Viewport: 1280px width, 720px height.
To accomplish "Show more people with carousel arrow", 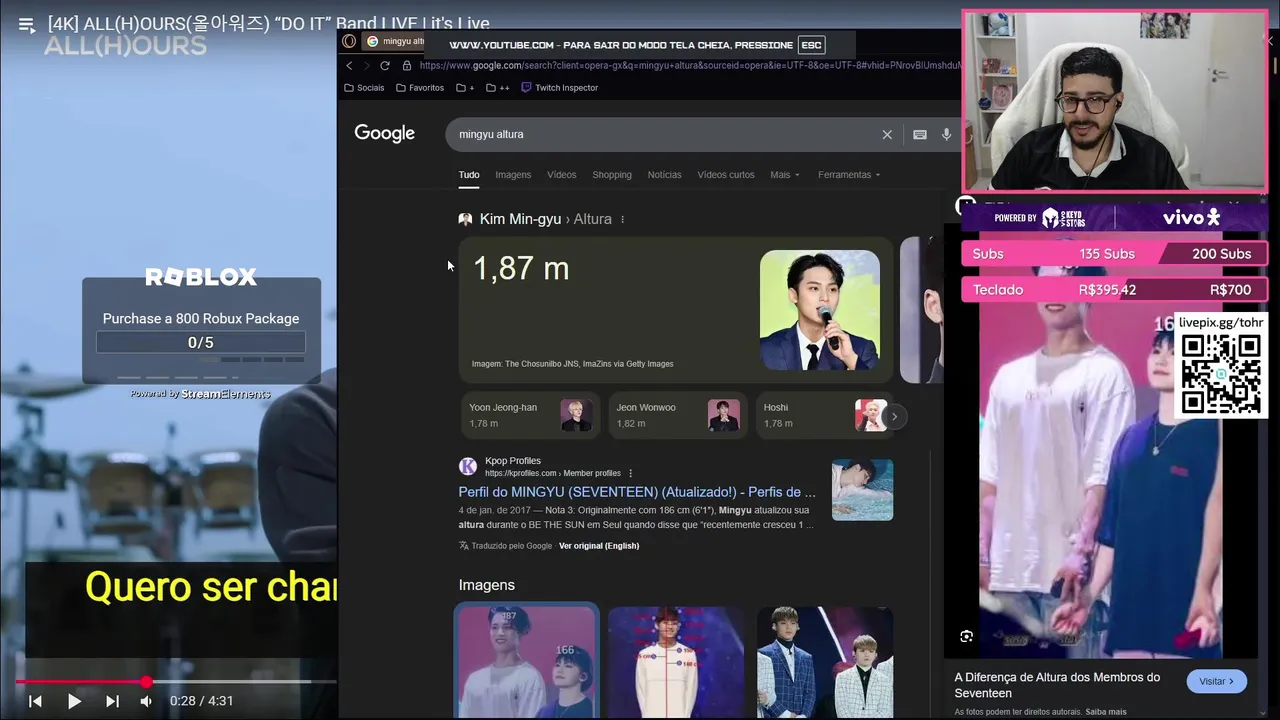I will click(x=895, y=416).
